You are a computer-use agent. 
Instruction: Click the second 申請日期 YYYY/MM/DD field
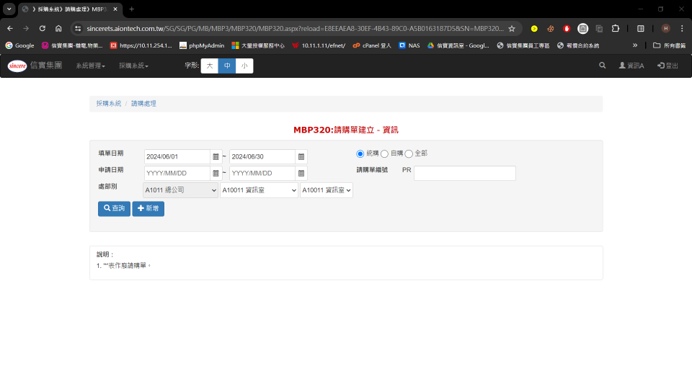pos(262,173)
